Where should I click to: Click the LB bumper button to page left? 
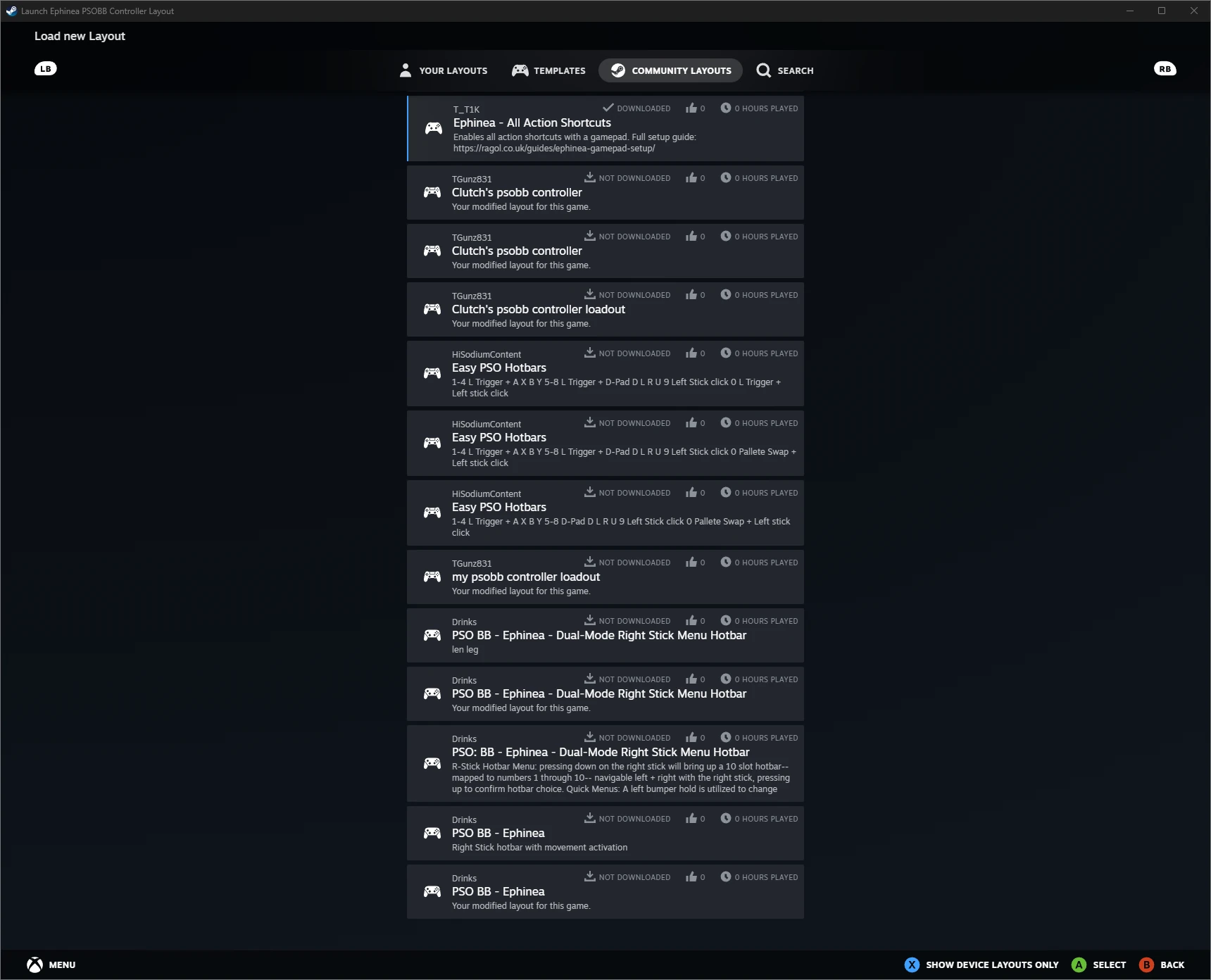point(46,68)
